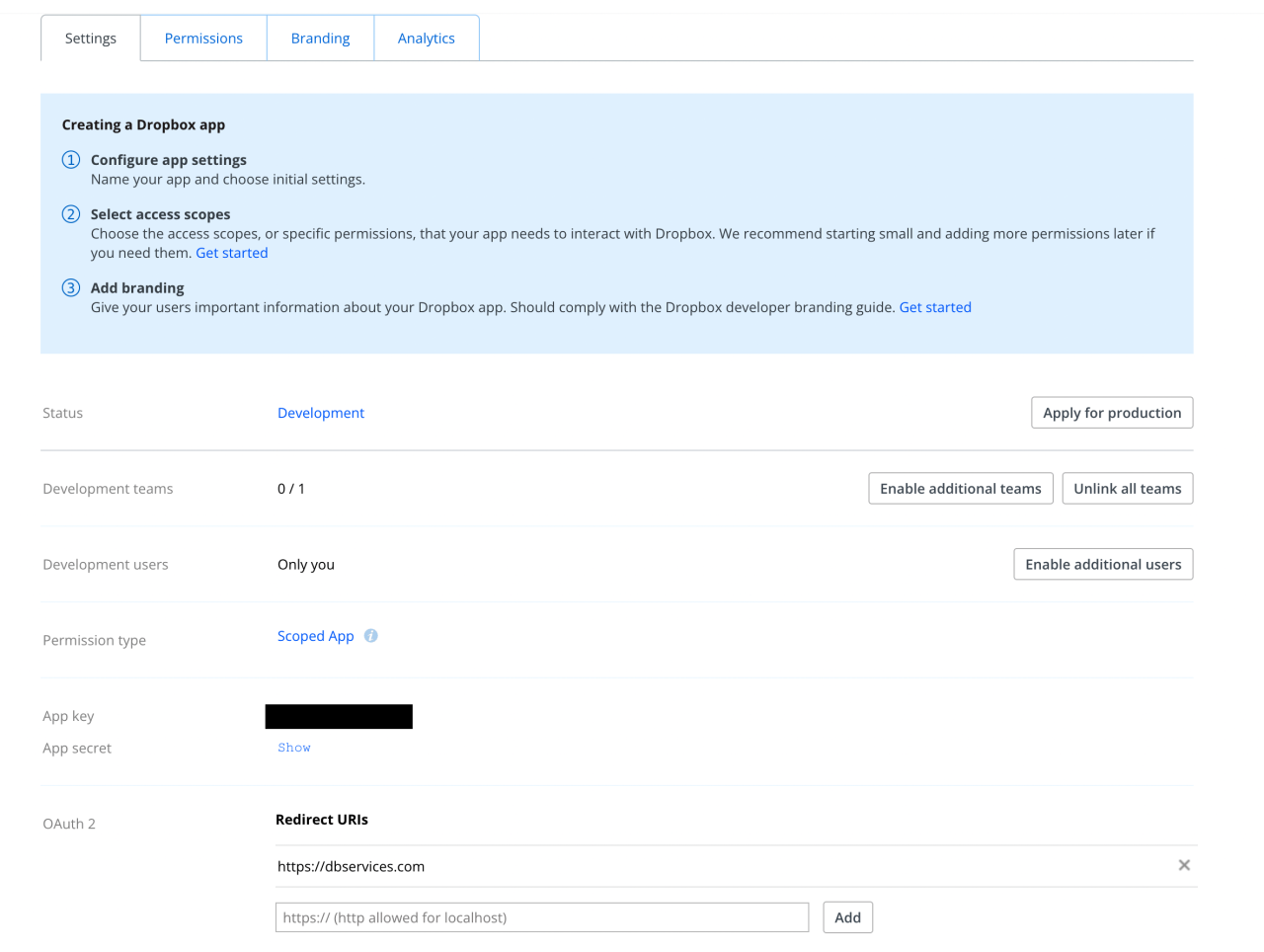The height and width of the screenshot is (952, 1264).
Task: Click the redacted App key value
Action: pyautogui.click(x=339, y=717)
